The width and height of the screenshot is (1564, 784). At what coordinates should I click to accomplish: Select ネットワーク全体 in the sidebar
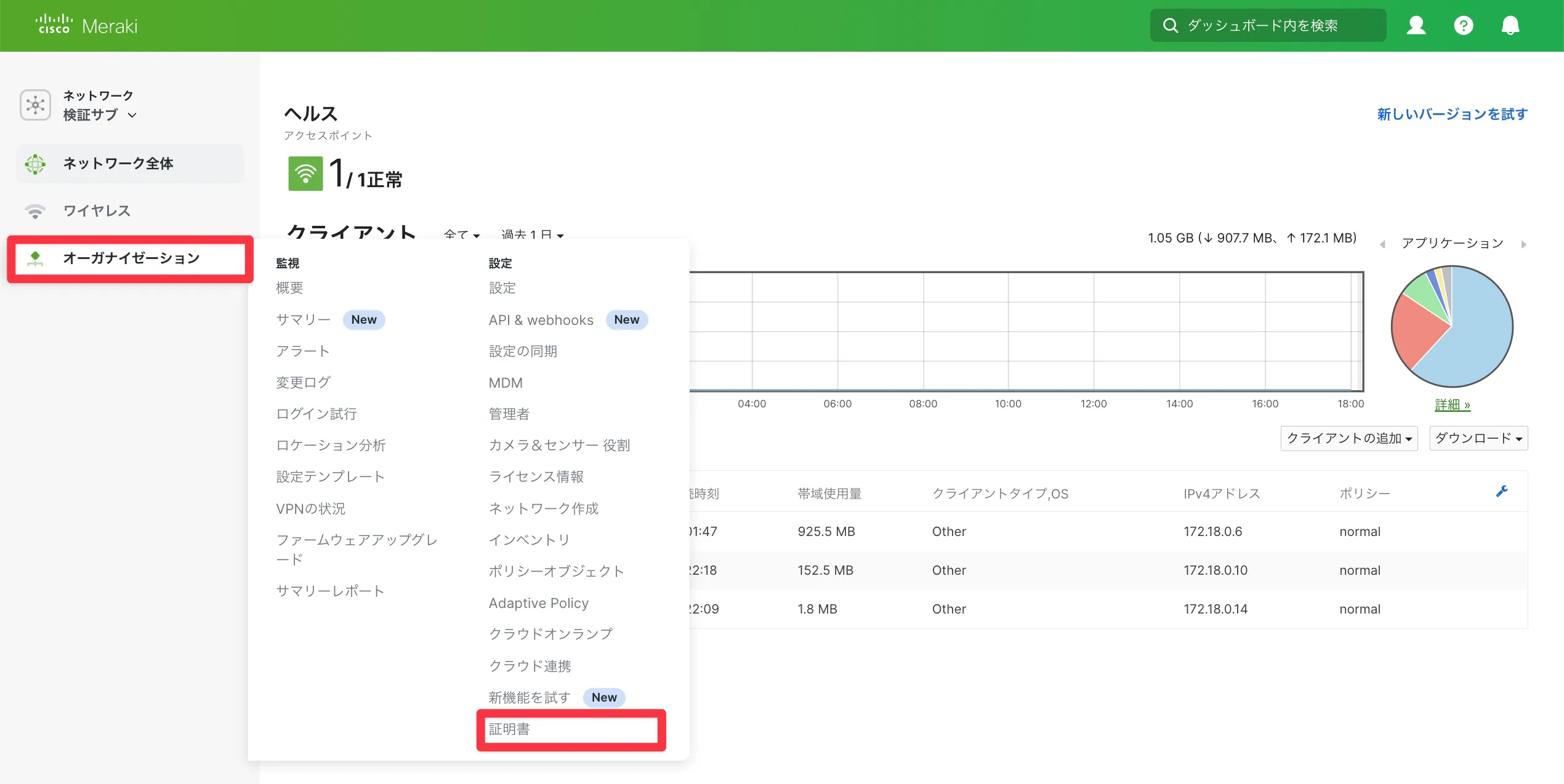[x=130, y=164]
